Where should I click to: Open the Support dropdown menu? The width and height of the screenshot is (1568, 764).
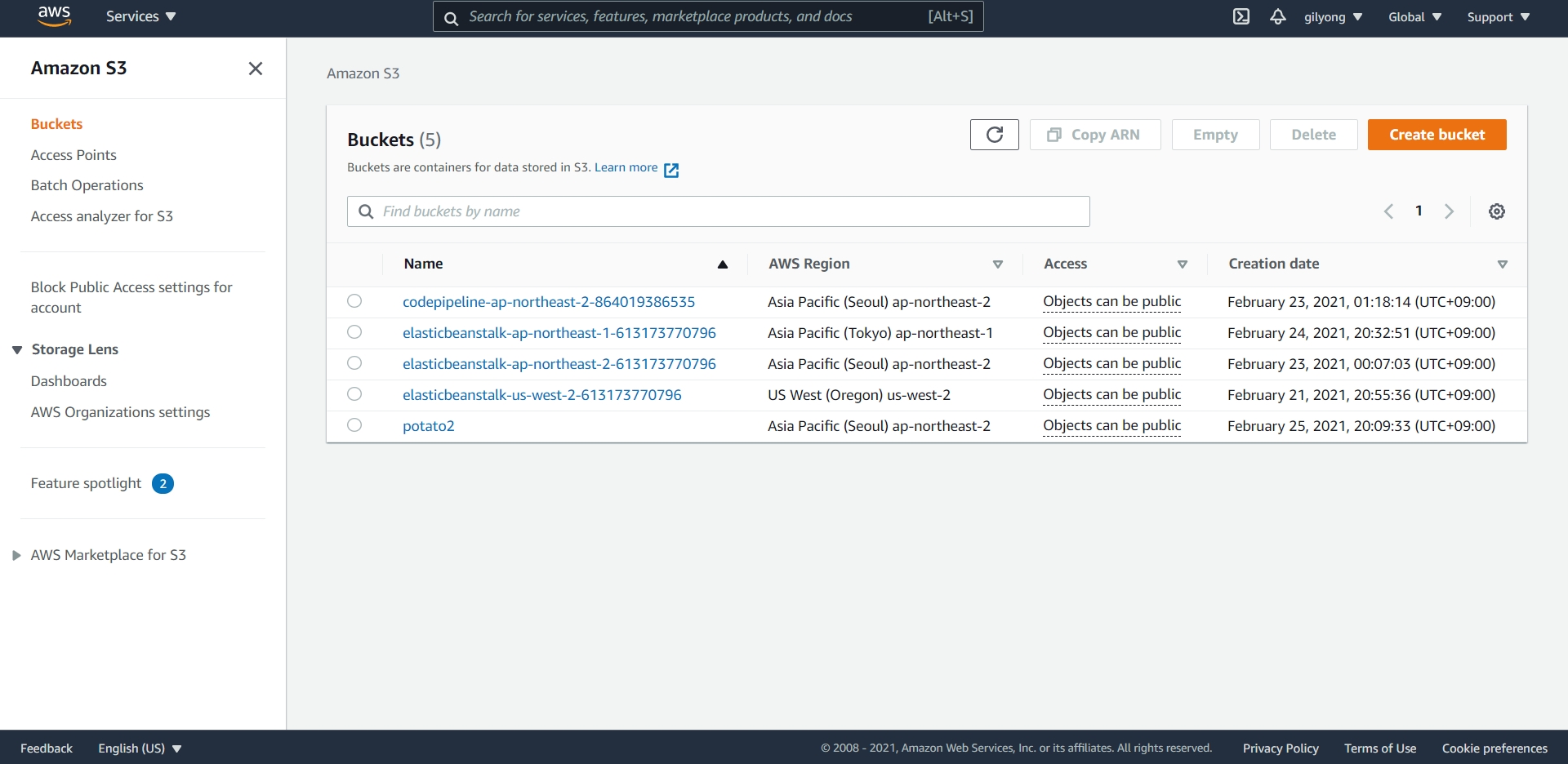[x=1499, y=17]
